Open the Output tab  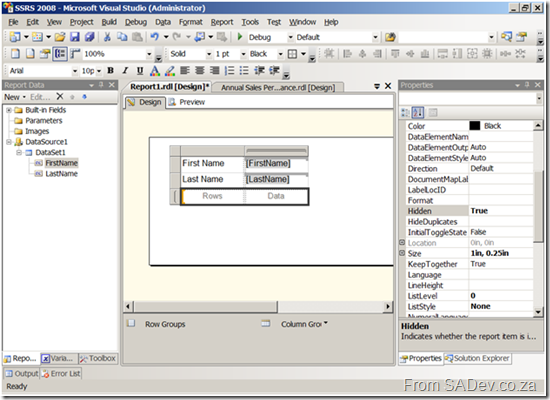point(22,374)
